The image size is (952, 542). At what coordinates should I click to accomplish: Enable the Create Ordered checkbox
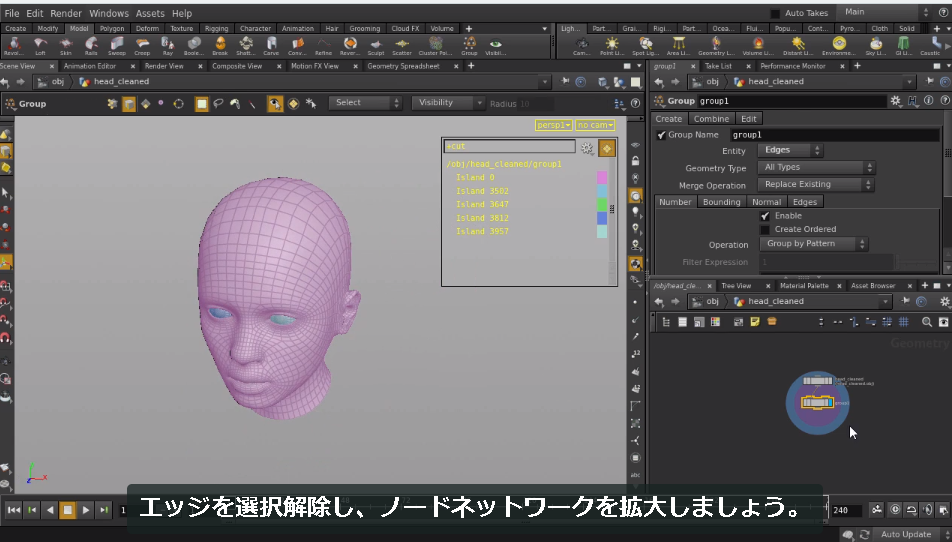click(x=765, y=229)
